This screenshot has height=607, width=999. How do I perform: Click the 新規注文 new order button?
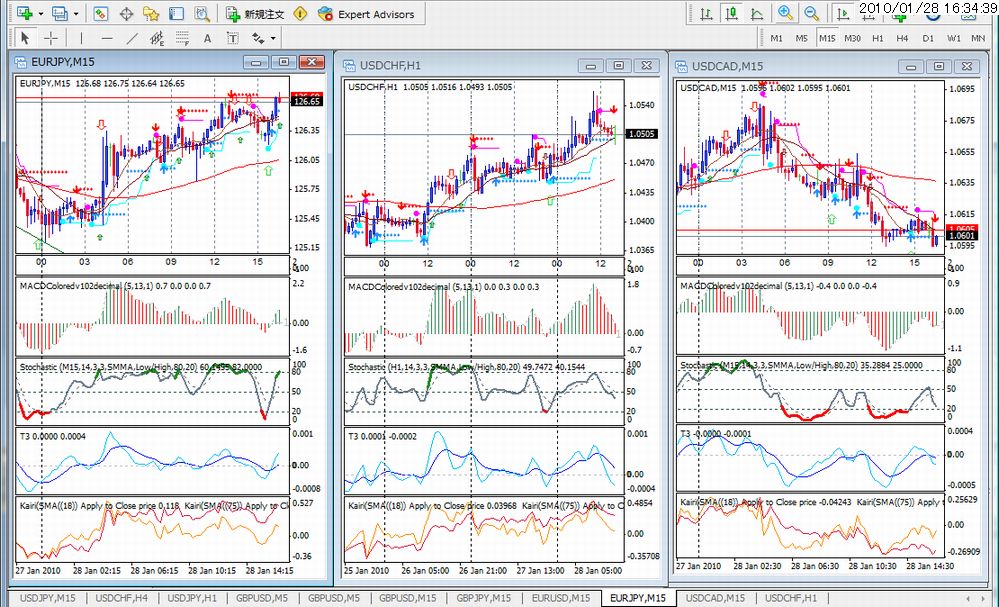click(x=255, y=14)
